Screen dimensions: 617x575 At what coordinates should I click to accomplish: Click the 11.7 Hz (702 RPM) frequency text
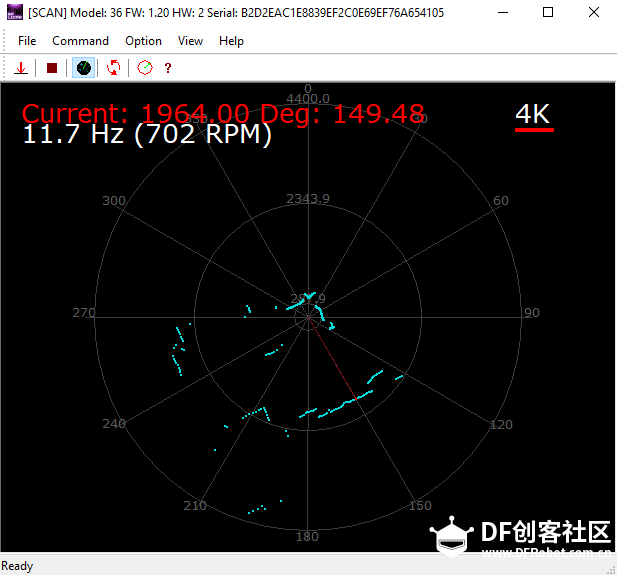point(147,134)
